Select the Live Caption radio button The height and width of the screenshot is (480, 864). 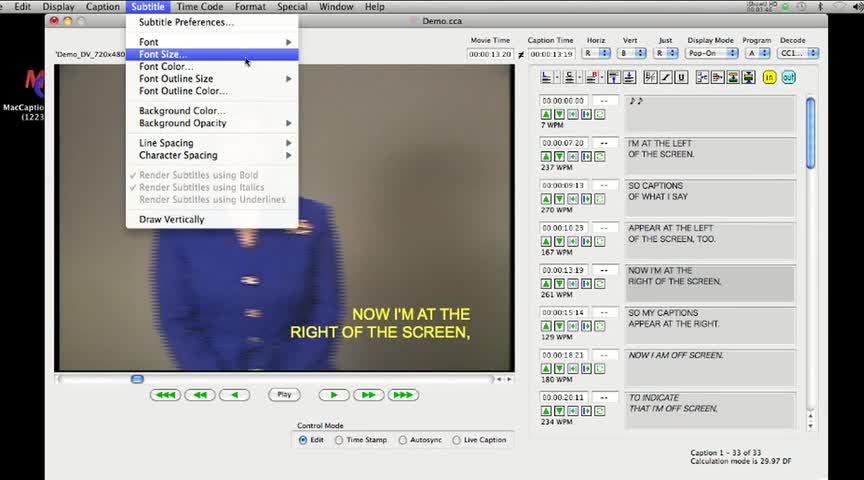[456, 440]
